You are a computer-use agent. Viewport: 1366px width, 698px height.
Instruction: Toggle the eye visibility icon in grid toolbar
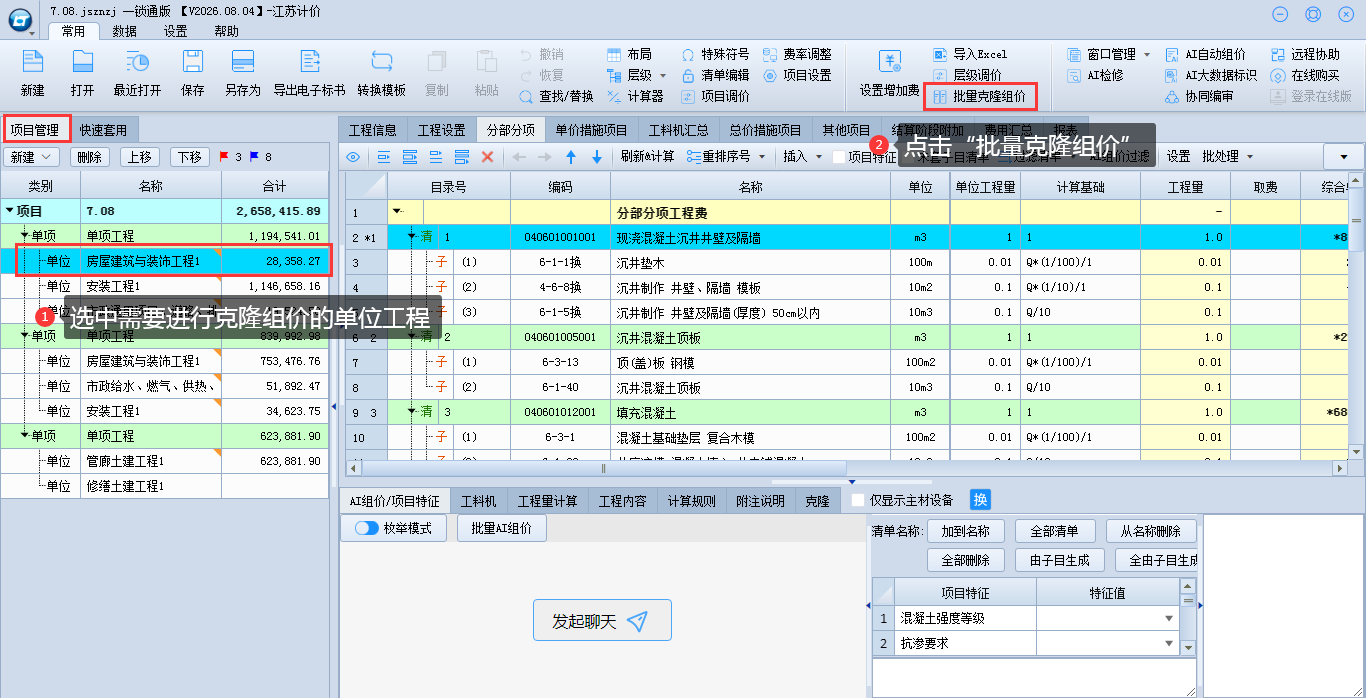pyautogui.click(x=352, y=156)
